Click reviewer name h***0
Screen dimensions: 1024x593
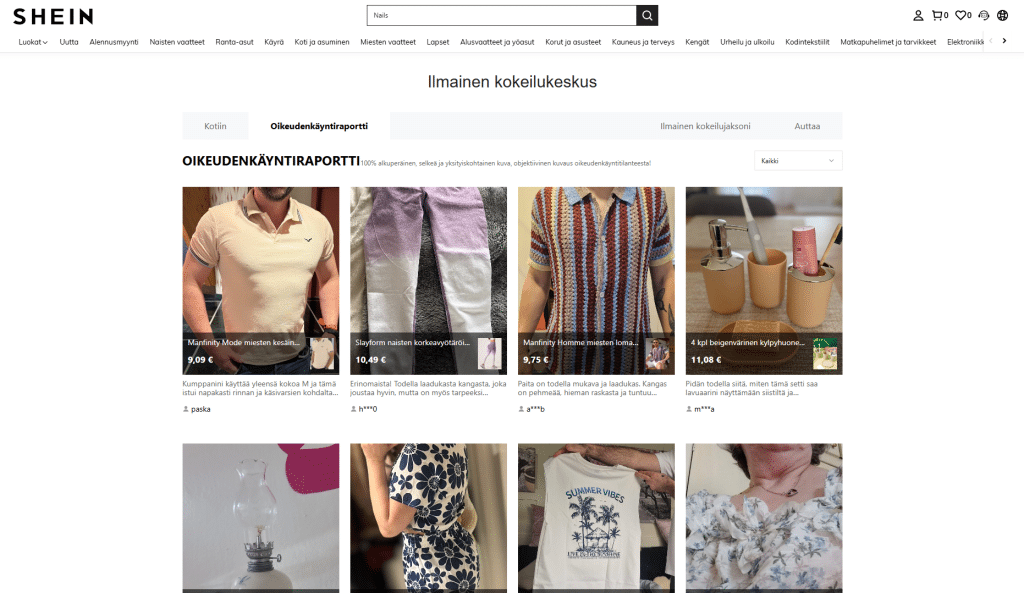pyautogui.click(x=368, y=409)
